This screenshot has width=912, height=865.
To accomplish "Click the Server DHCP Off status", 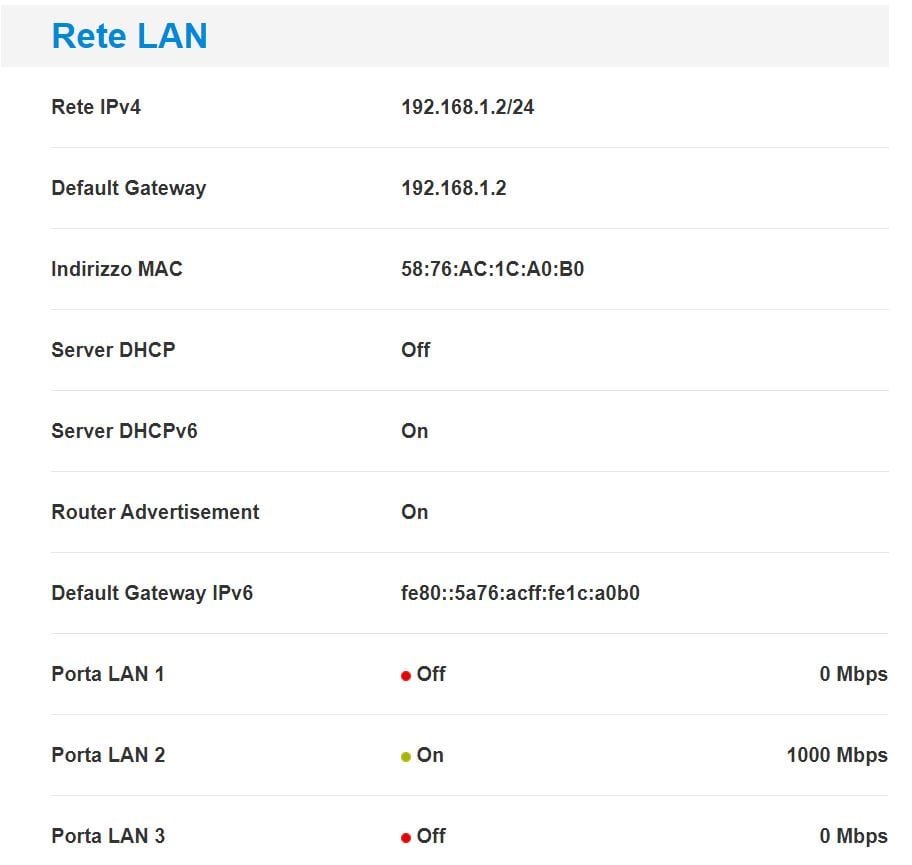I will click(415, 350).
